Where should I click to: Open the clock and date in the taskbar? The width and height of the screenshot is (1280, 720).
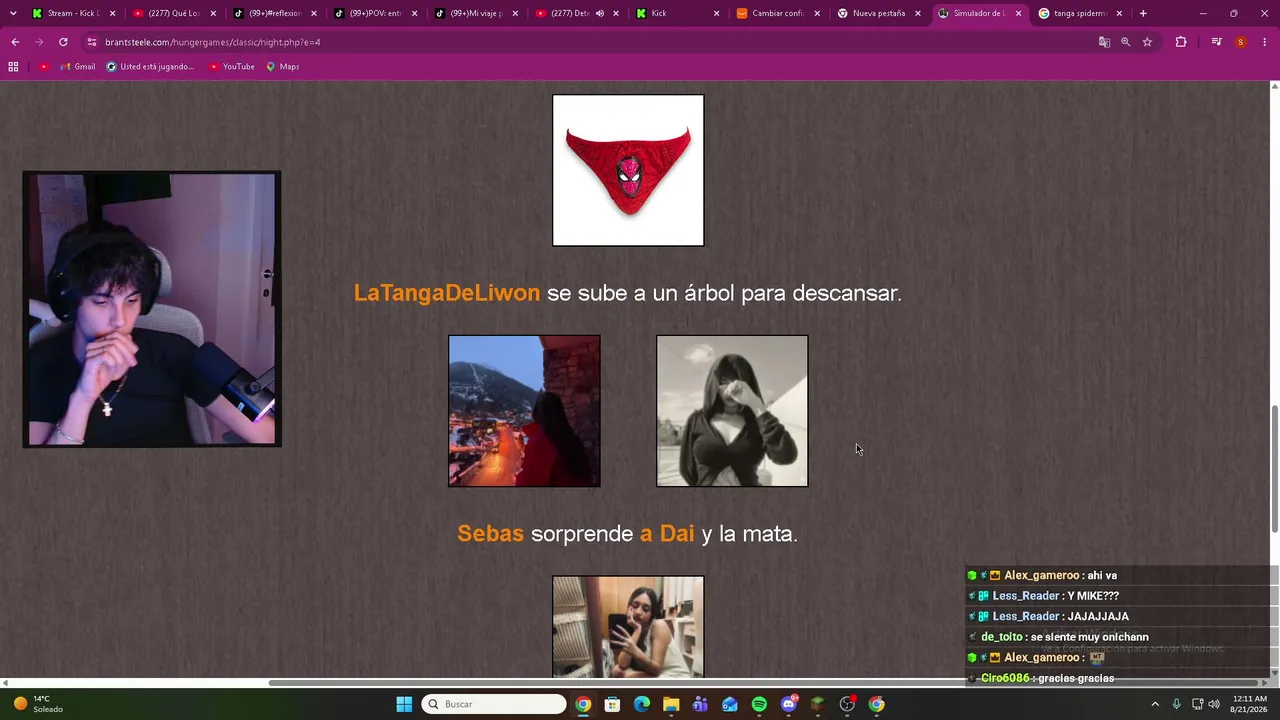click(x=1250, y=704)
